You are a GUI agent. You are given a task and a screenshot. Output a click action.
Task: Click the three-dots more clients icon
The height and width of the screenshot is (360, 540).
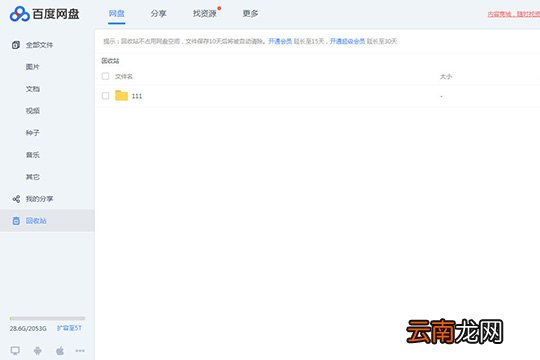tap(80, 351)
